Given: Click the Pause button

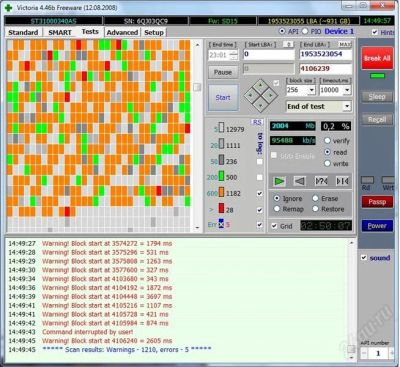Looking at the screenshot, I should (x=223, y=72).
